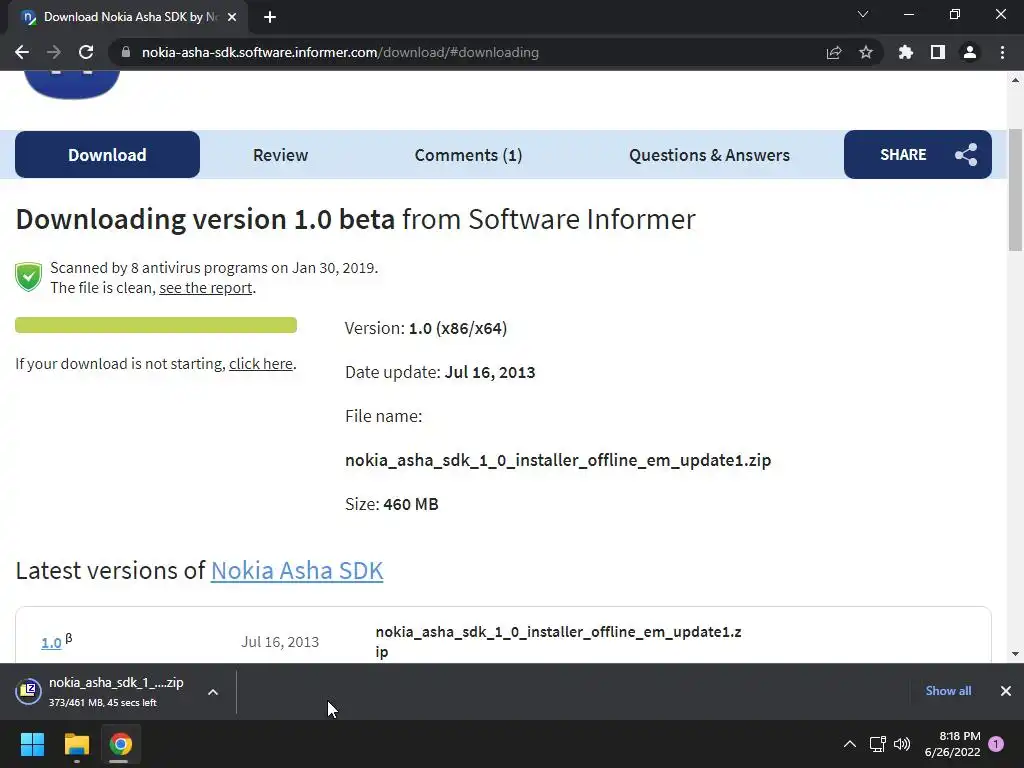Open the Chrome extensions puzzle icon

[x=906, y=52]
